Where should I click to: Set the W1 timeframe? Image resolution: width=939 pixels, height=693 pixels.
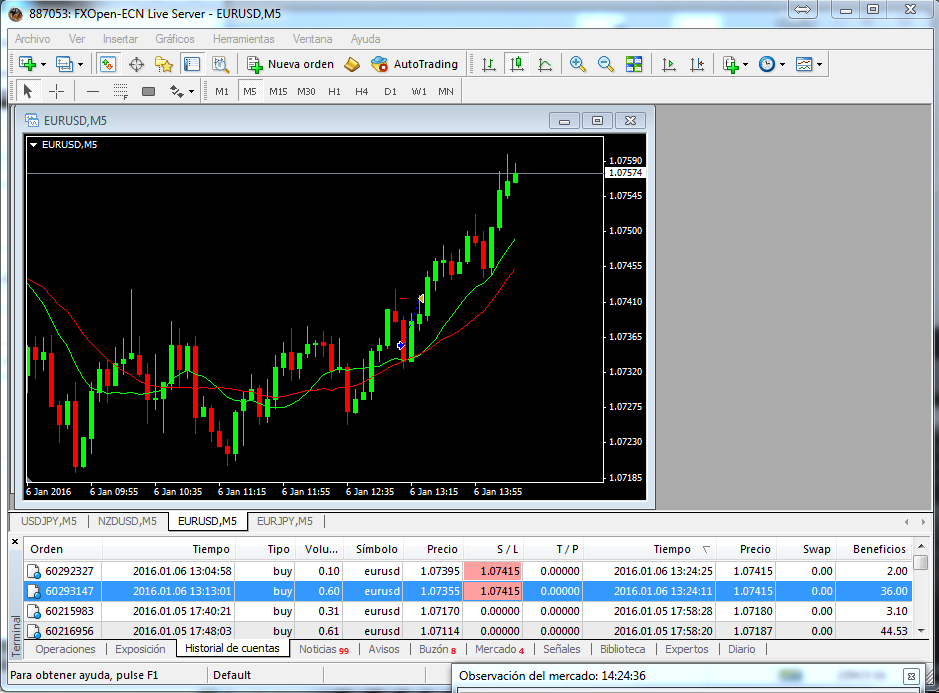point(419,92)
